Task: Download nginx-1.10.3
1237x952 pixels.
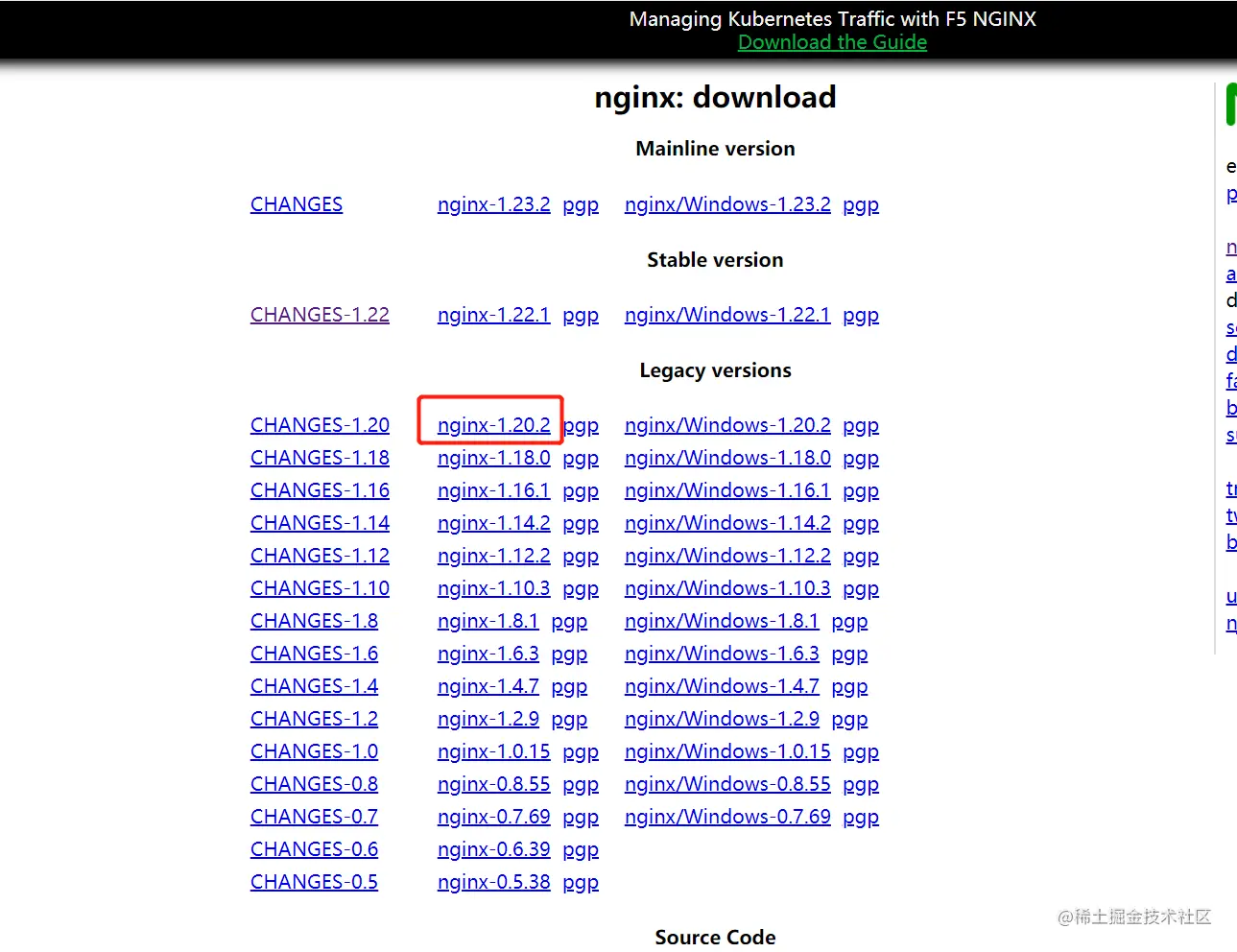Action: (494, 588)
